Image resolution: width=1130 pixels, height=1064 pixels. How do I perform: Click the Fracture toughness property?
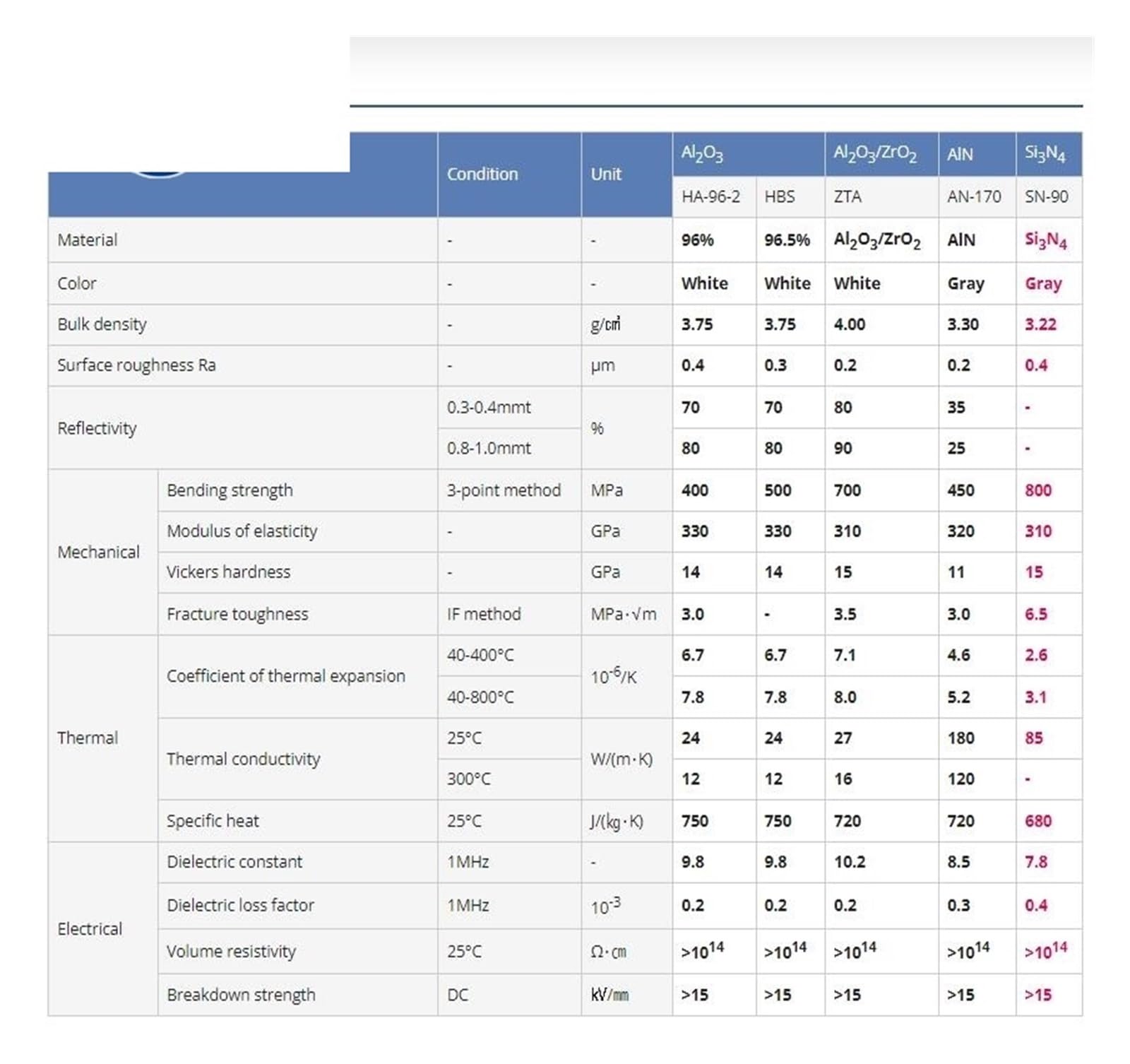pyautogui.click(x=237, y=615)
